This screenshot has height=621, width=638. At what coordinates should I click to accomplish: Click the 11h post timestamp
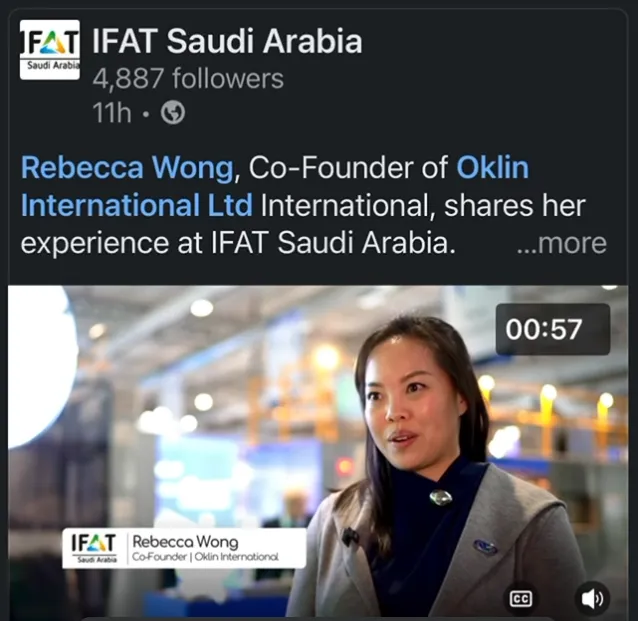[112, 113]
